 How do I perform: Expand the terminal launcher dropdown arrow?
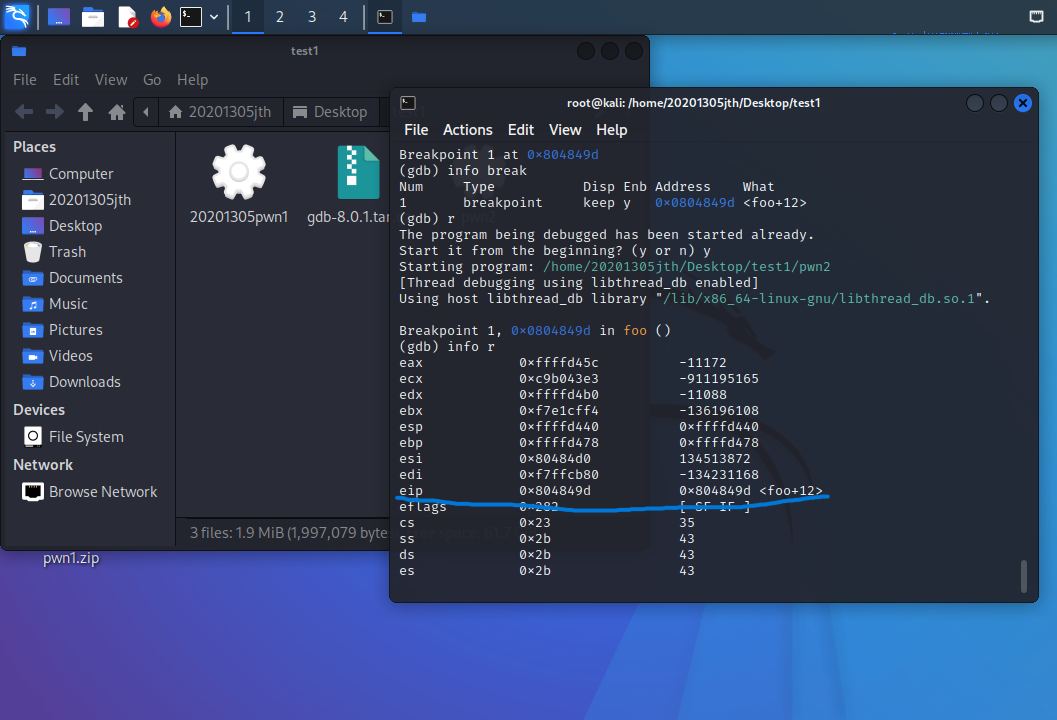pyautogui.click(x=214, y=17)
